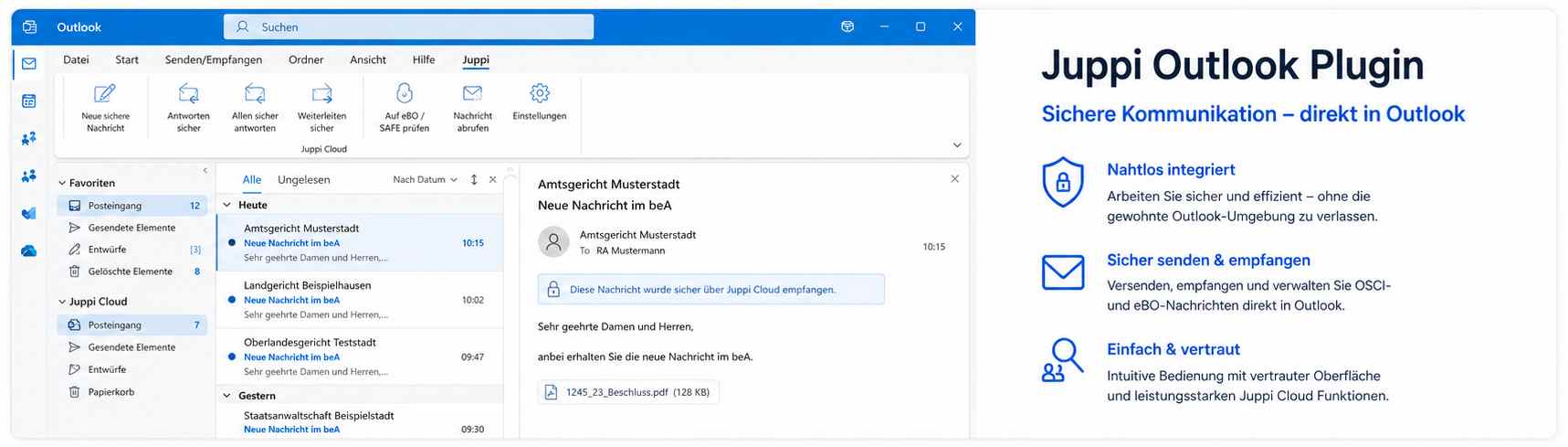Collapse the ribbon with chevron
This screenshot has height=447, width=1568.
pyautogui.click(x=957, y=145)
